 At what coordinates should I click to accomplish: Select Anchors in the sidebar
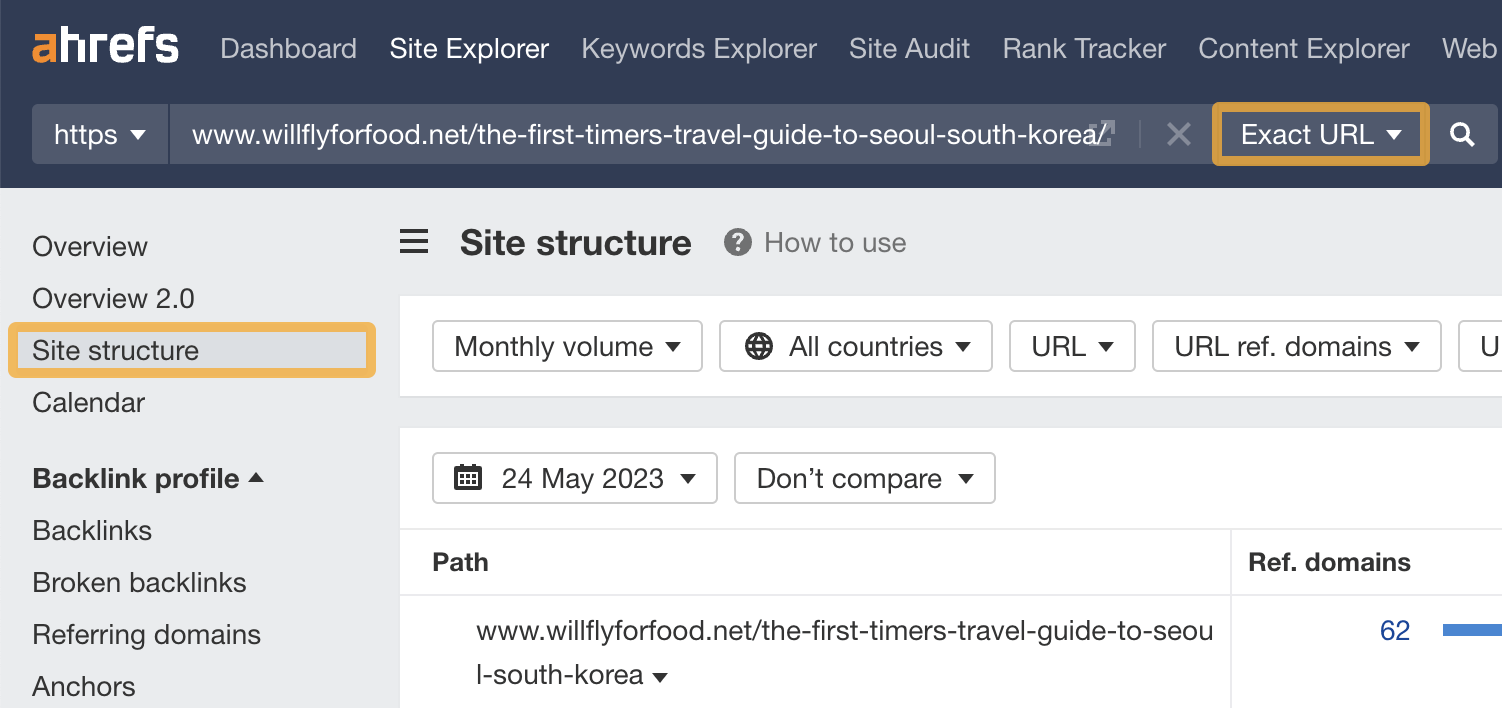coord(83,686)
